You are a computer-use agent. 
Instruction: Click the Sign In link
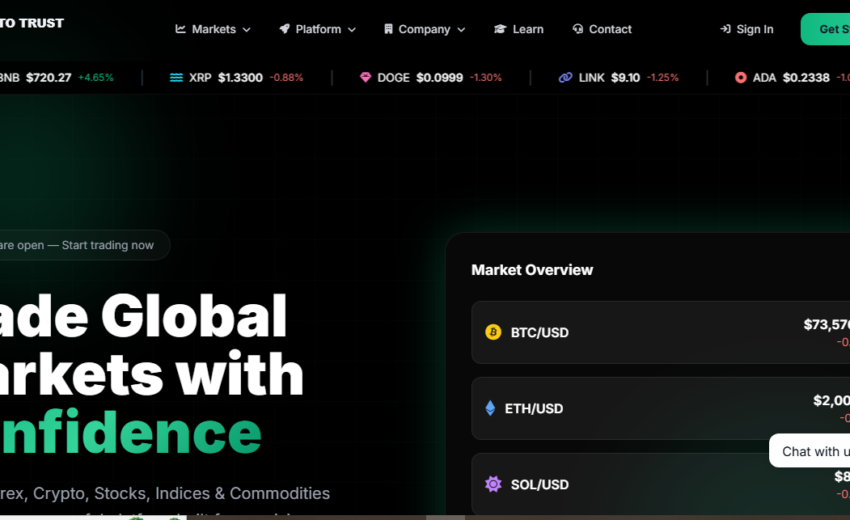[746, 29]
